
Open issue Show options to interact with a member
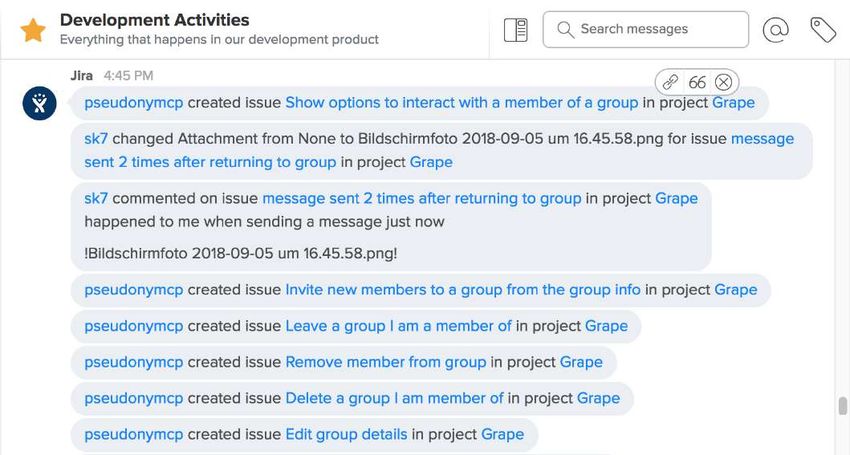462,102
